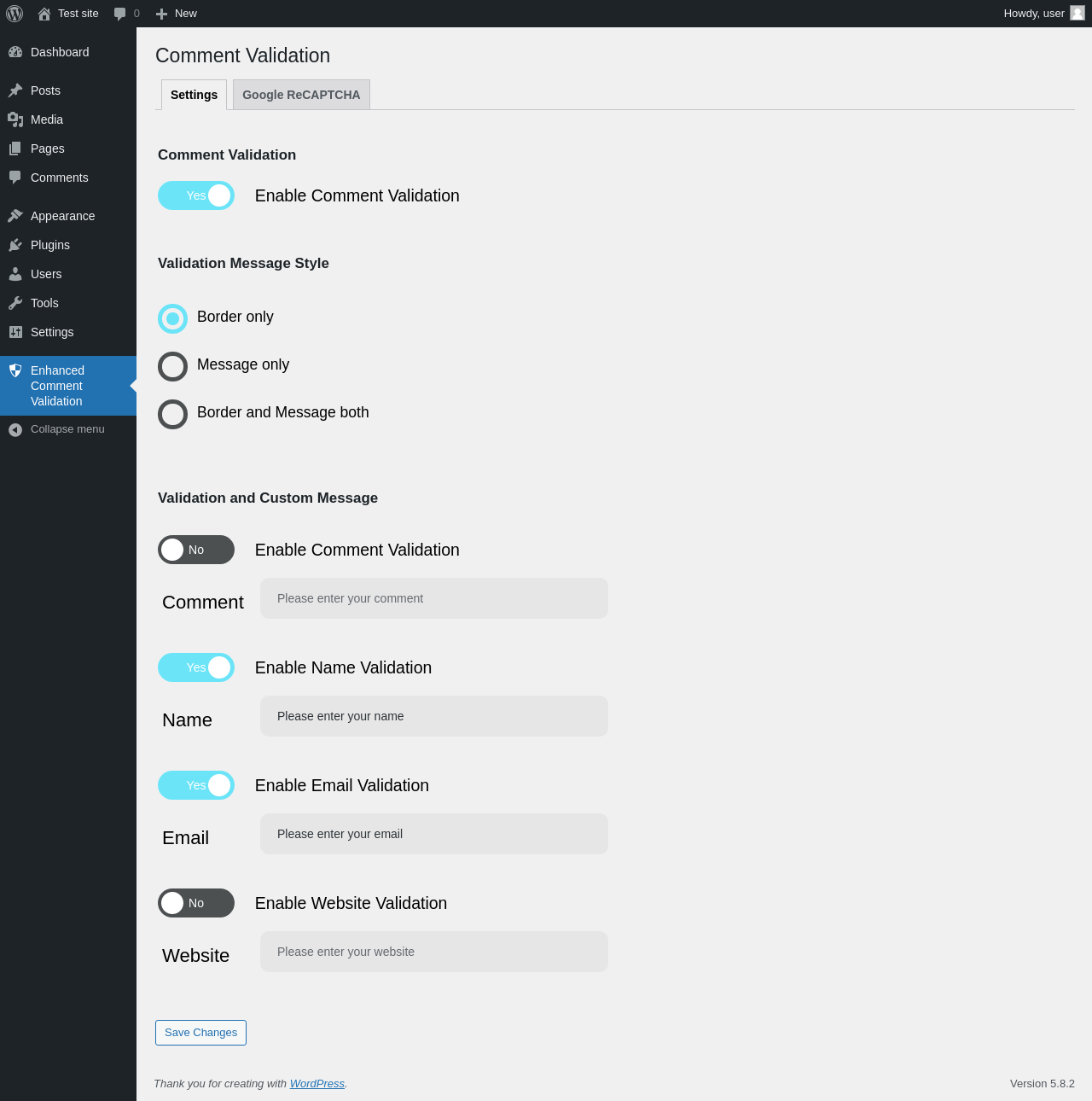Image resolution: width=1092 pixels, height=1101 pixels.
Task: Click the Email message input field
Action: (x=434, y=834)
